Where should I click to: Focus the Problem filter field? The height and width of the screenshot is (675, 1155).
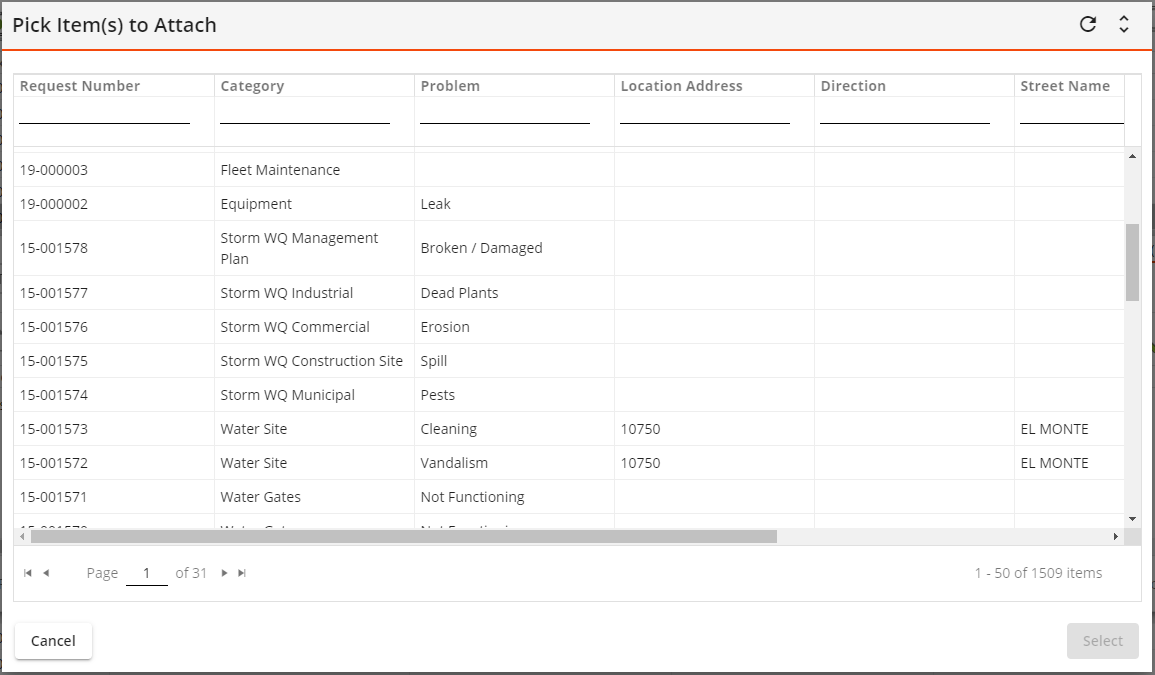pyautogui.click(x=505, y=113)
